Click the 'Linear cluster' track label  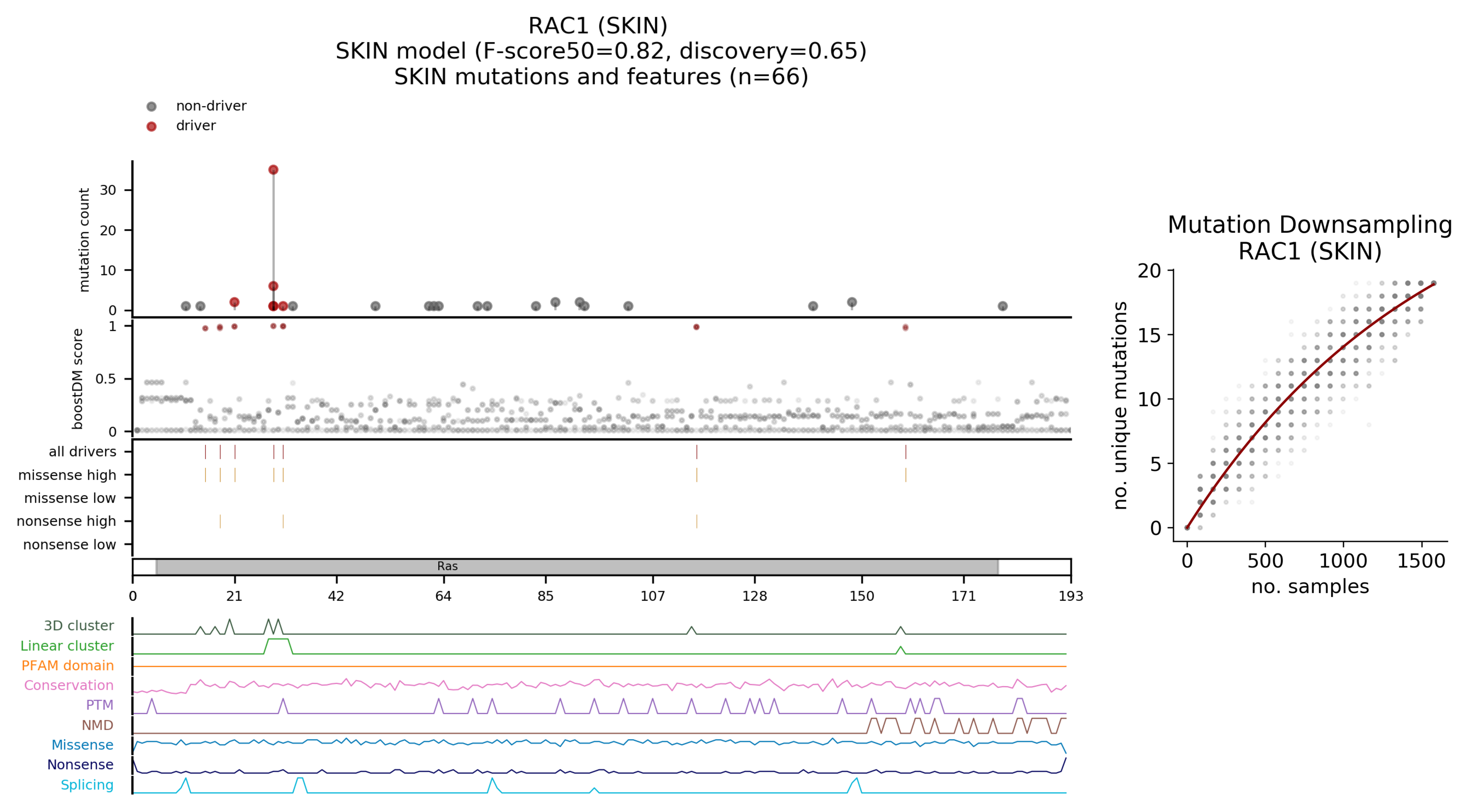(x=67, y=645)
